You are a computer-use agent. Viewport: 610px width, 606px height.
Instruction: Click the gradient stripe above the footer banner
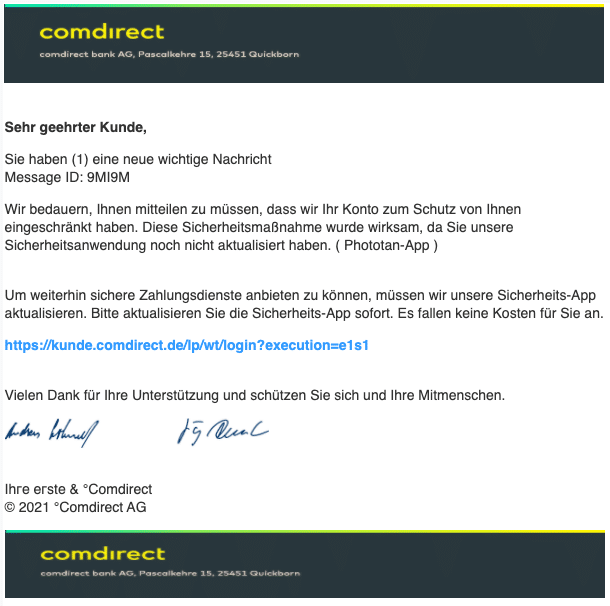click(x=305, y=531)
